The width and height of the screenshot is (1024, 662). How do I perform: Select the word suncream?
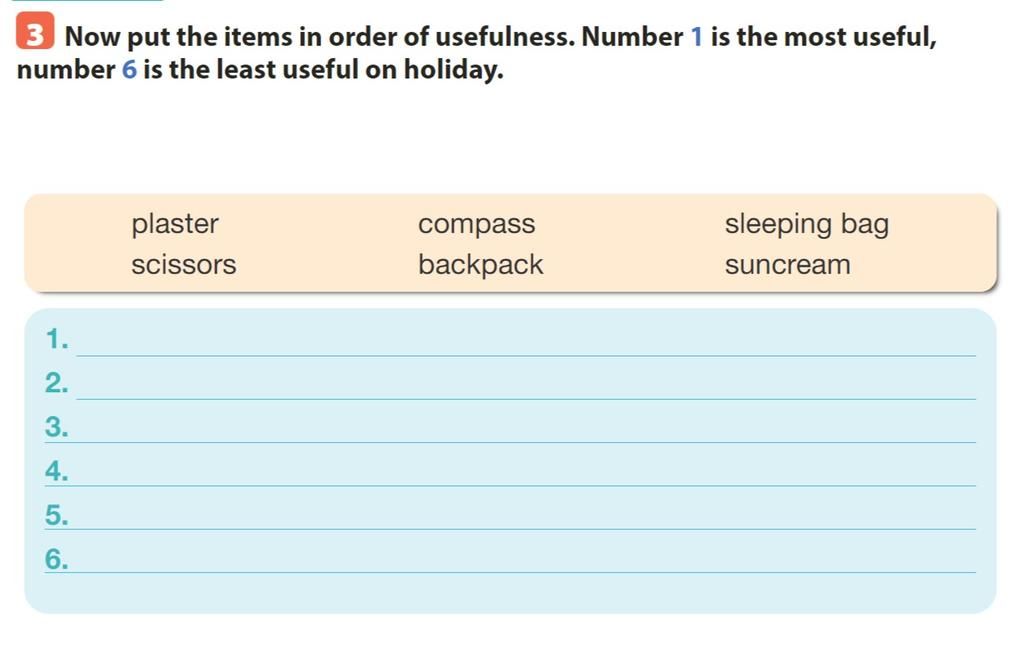pos(788,266)
